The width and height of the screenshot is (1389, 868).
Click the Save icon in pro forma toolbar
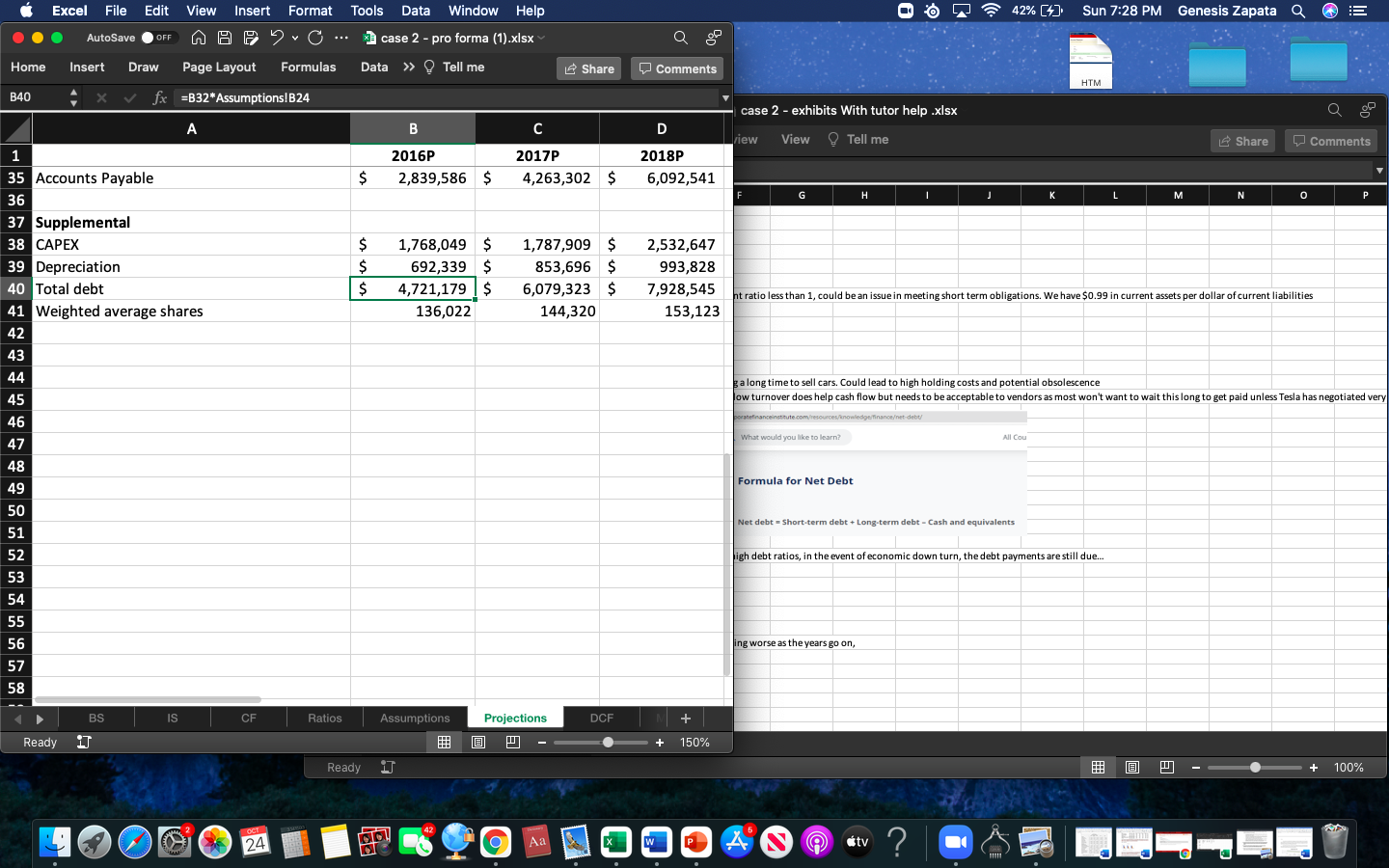225,38
